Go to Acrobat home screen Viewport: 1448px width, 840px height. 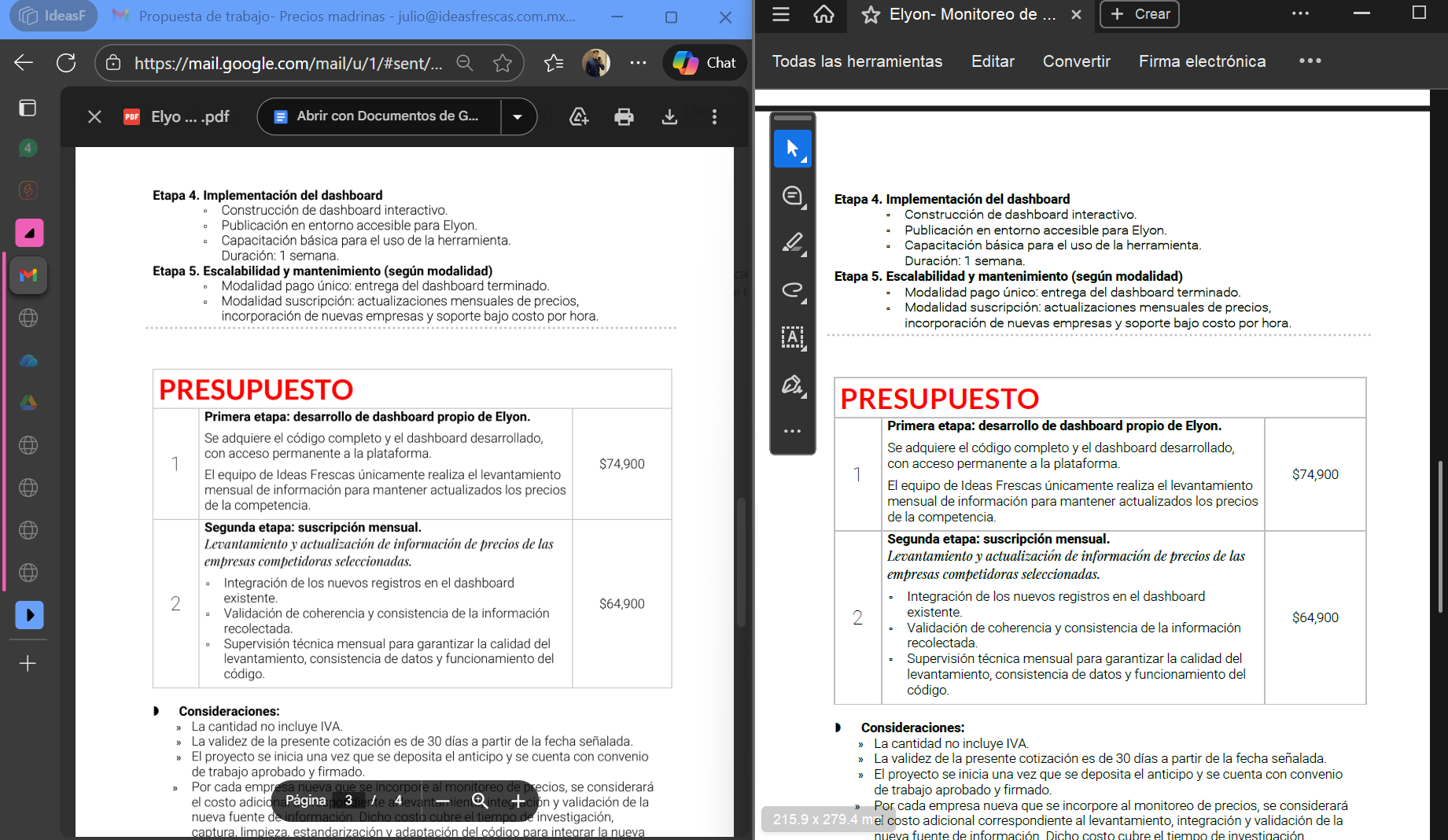coord(823,14)
